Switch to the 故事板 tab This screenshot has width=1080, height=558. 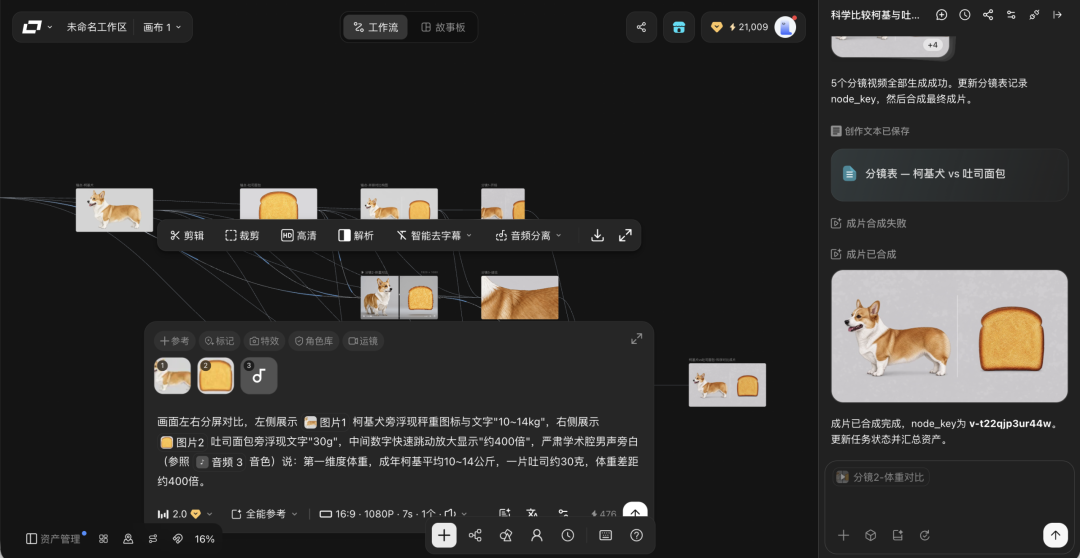coord(443,28)
